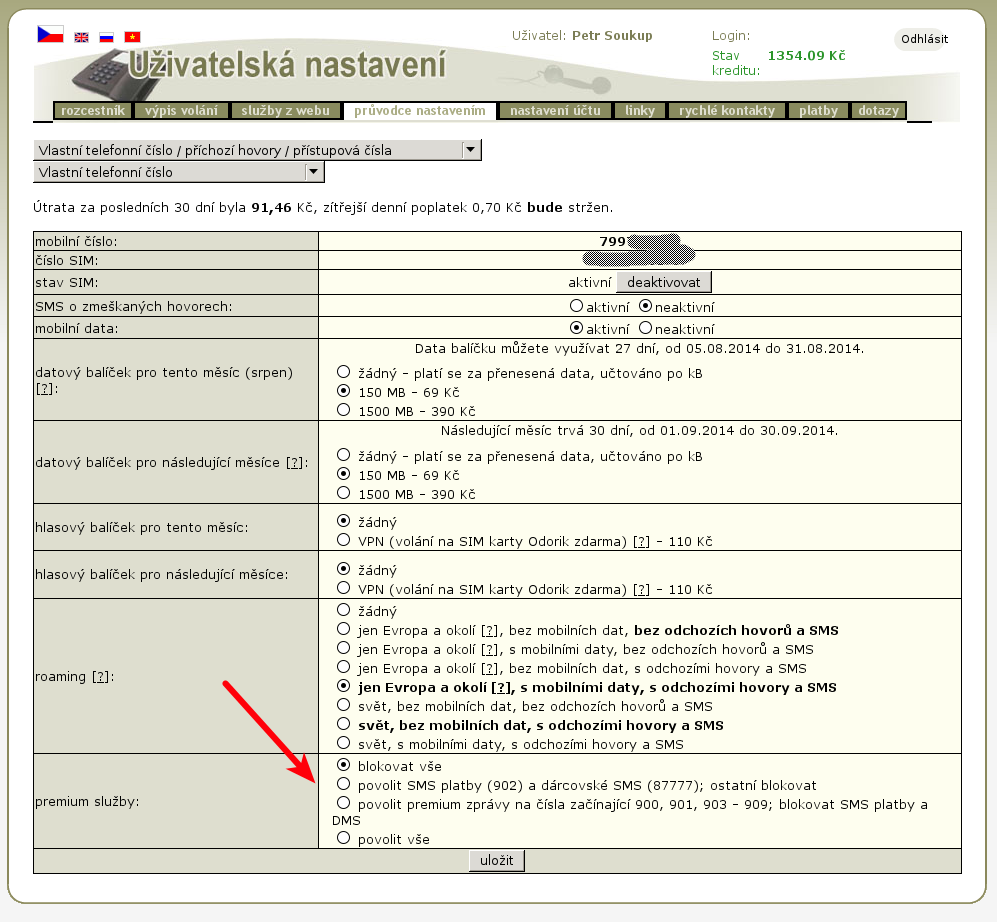Select 1500 MB package for this month
997x922 pixels.
[x=344, y=410]
